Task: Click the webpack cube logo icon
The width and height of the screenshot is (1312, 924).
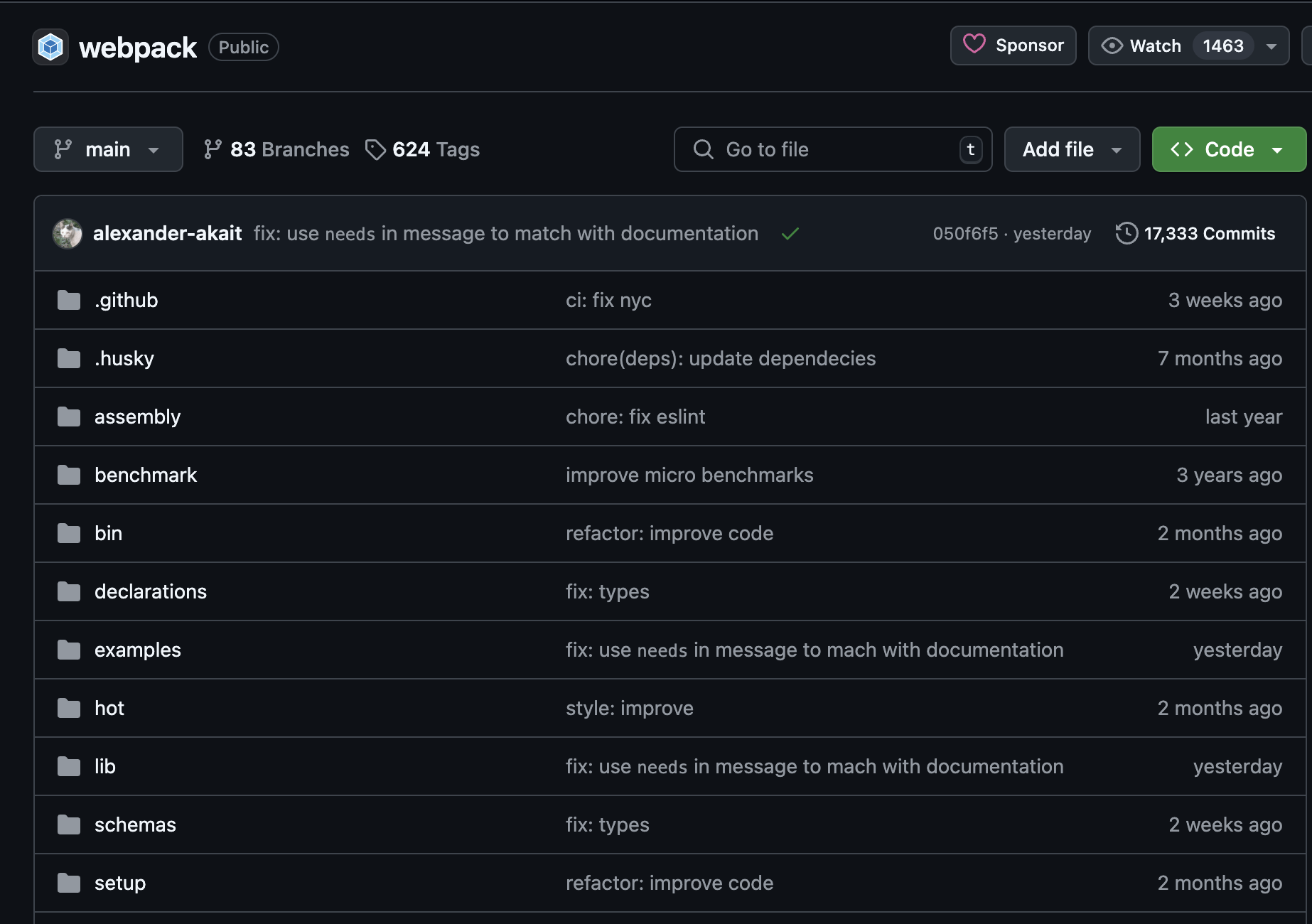Action: click(x=50, y=47)
